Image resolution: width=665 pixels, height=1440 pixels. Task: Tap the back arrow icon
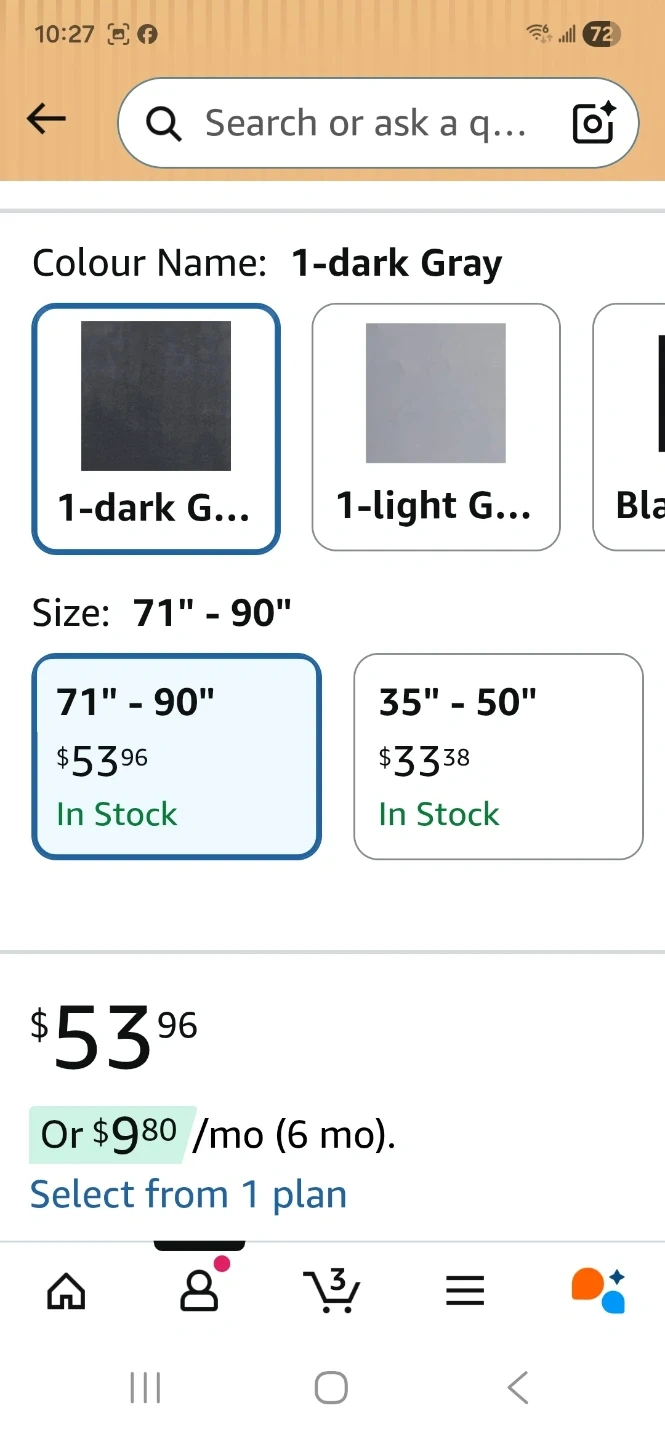(x=46, y=120)
